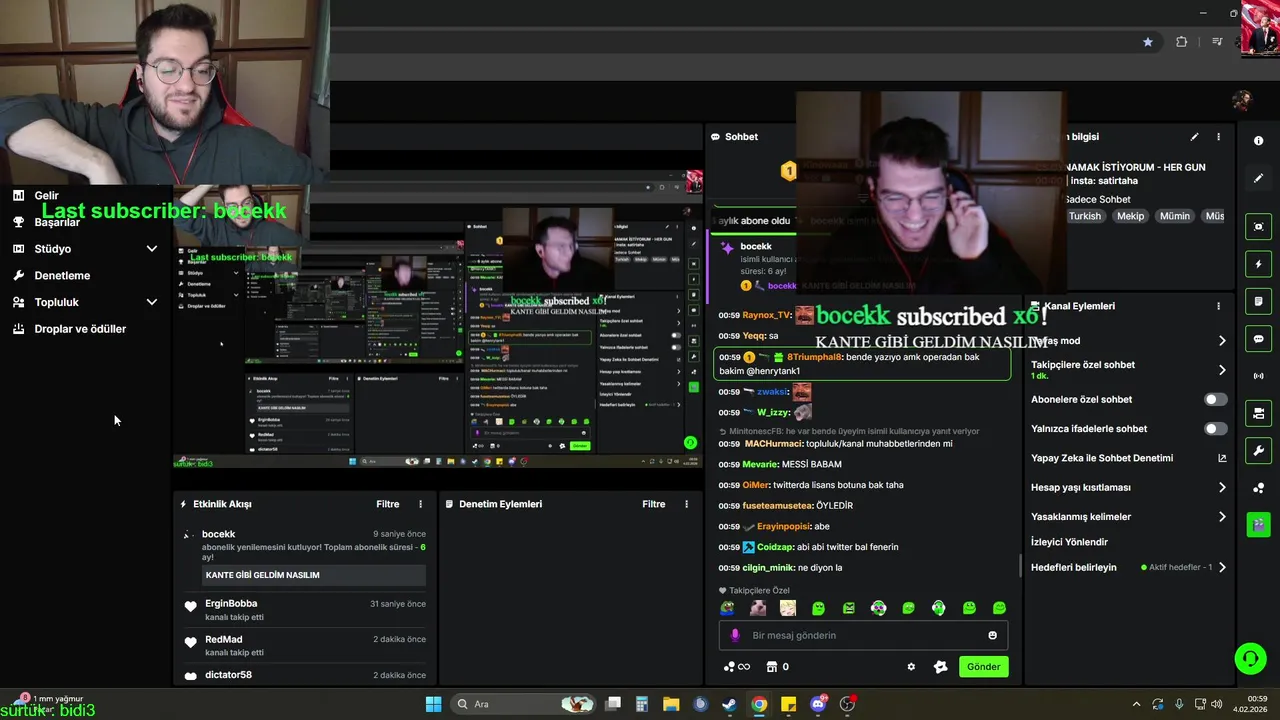
Task: Click the pencil icon in the right sidebar
Action: 1258,178
